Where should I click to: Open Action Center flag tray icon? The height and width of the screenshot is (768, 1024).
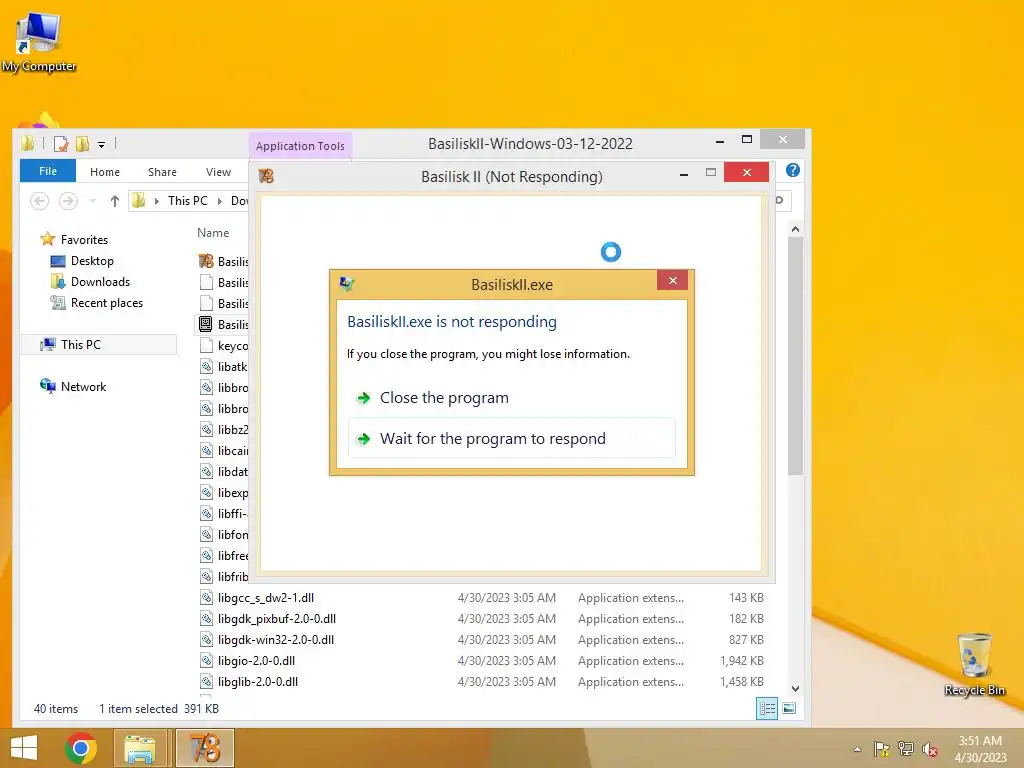(x=881, y=749)
